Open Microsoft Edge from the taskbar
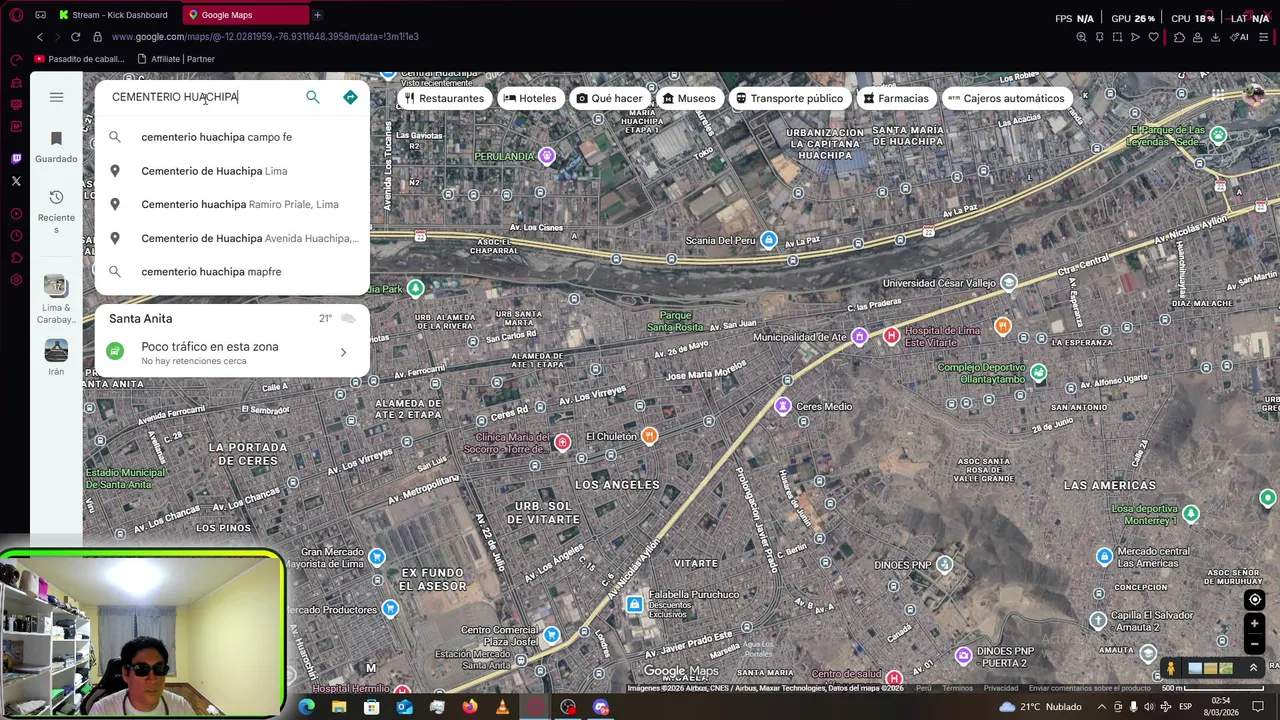 tap(306, 707)
